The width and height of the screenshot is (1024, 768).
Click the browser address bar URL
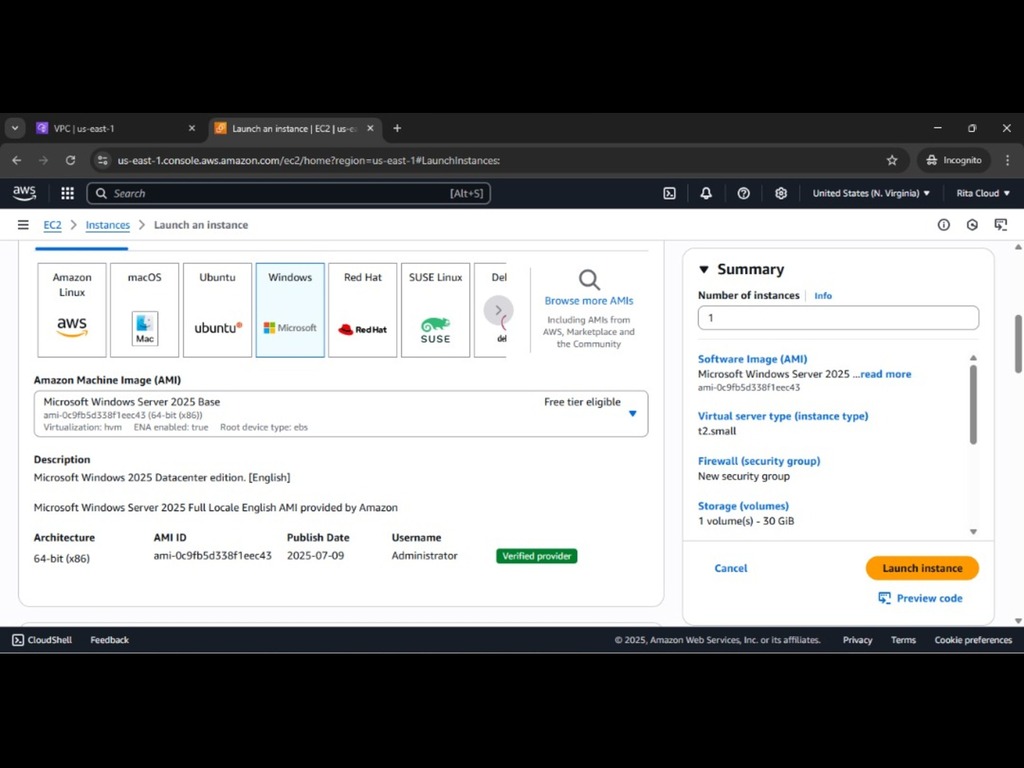[x=308, y=160]
